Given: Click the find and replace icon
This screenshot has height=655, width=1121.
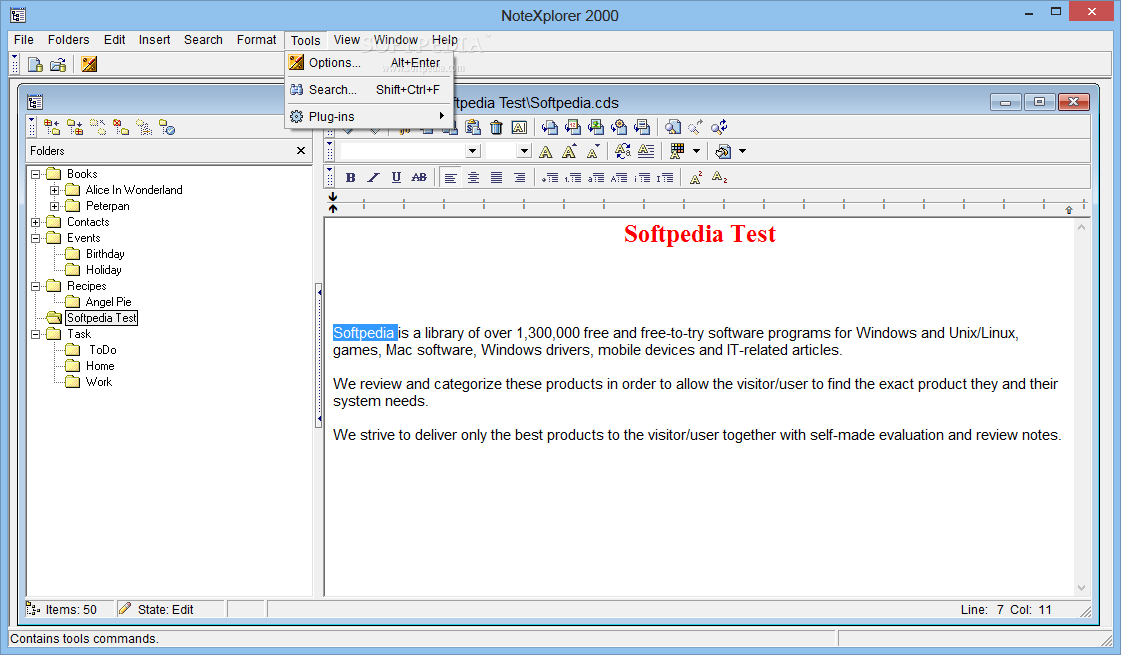Looking at the screenshot, I should pyautogui.click(x=718, y=127).
